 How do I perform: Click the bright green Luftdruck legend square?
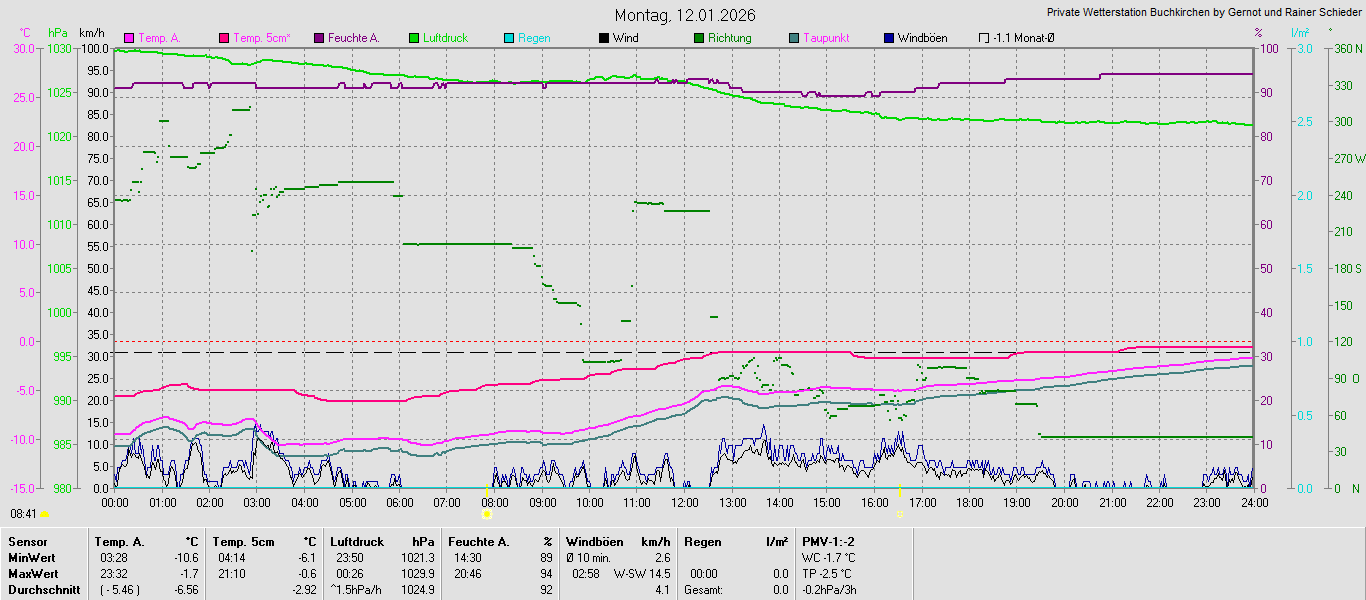click(x=413, y=38)
